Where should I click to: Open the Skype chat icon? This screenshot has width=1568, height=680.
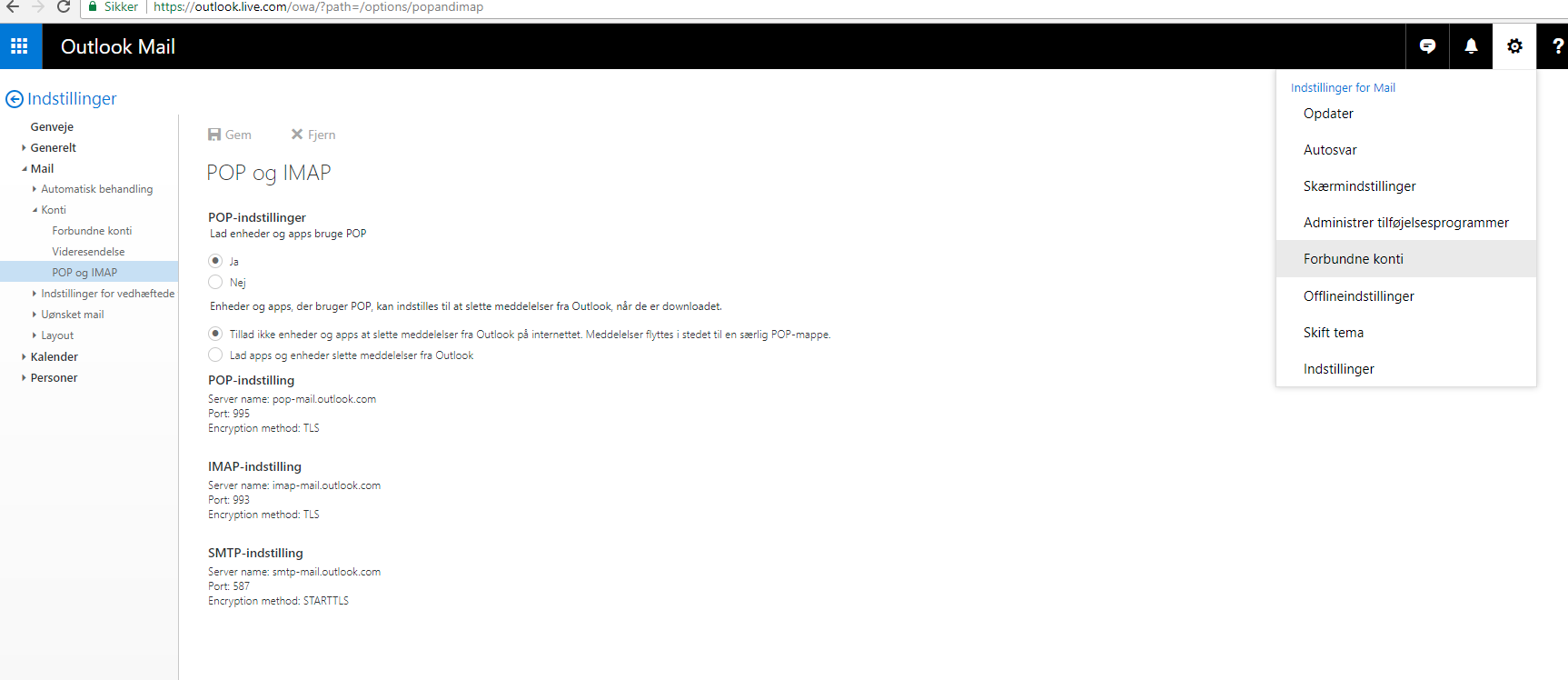tap(1427, 46)
